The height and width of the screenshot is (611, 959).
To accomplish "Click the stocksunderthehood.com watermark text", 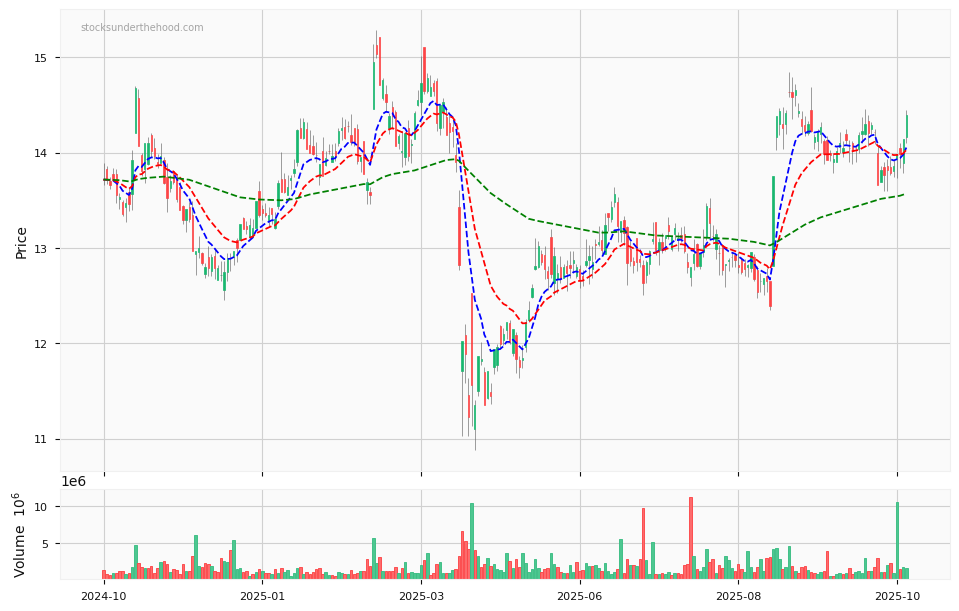I will (142, 28).
